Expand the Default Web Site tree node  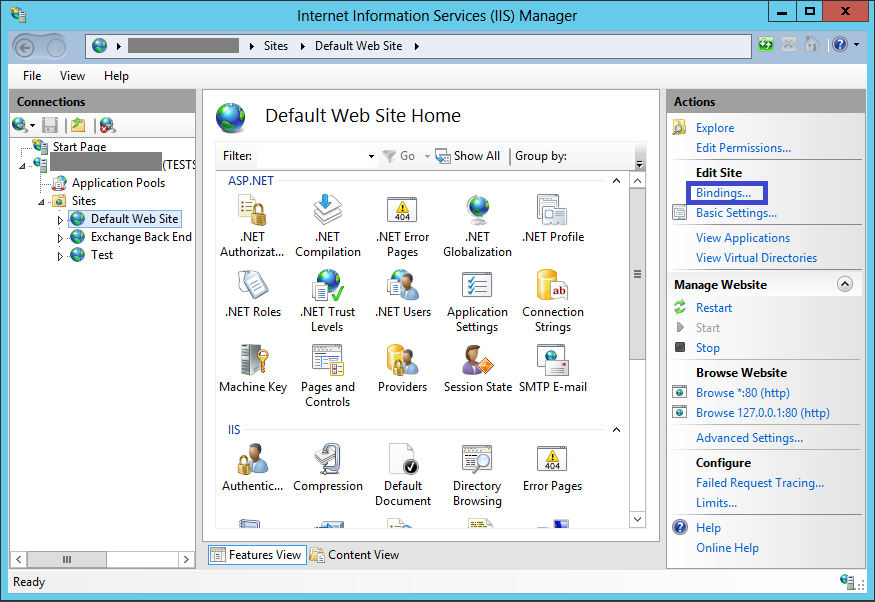[x=60, y=220]
